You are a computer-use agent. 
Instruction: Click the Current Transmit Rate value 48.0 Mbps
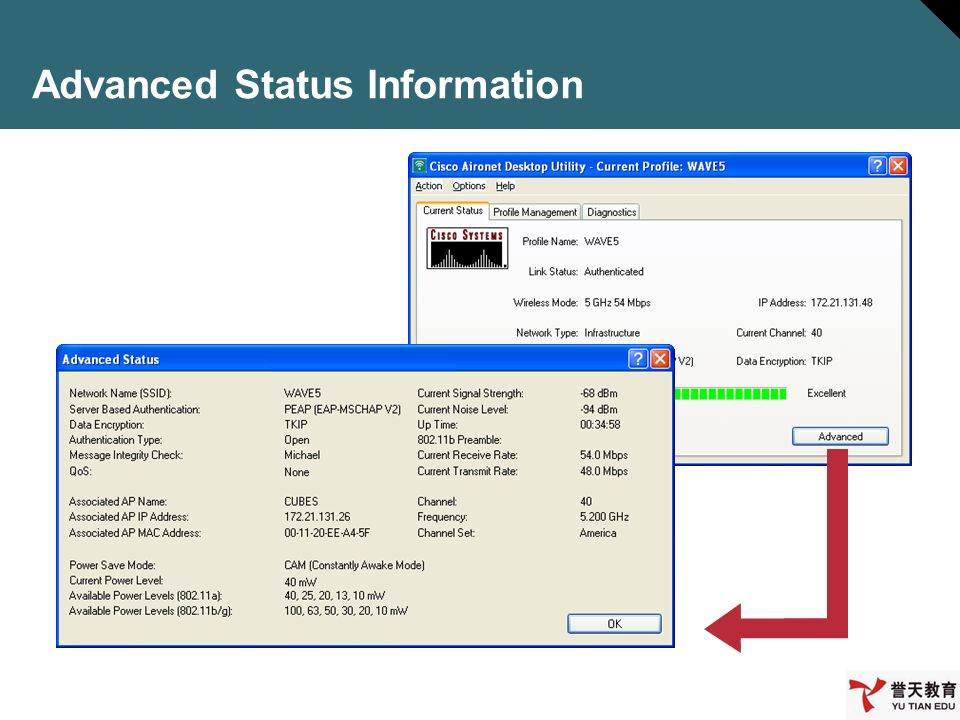[604, 471]
